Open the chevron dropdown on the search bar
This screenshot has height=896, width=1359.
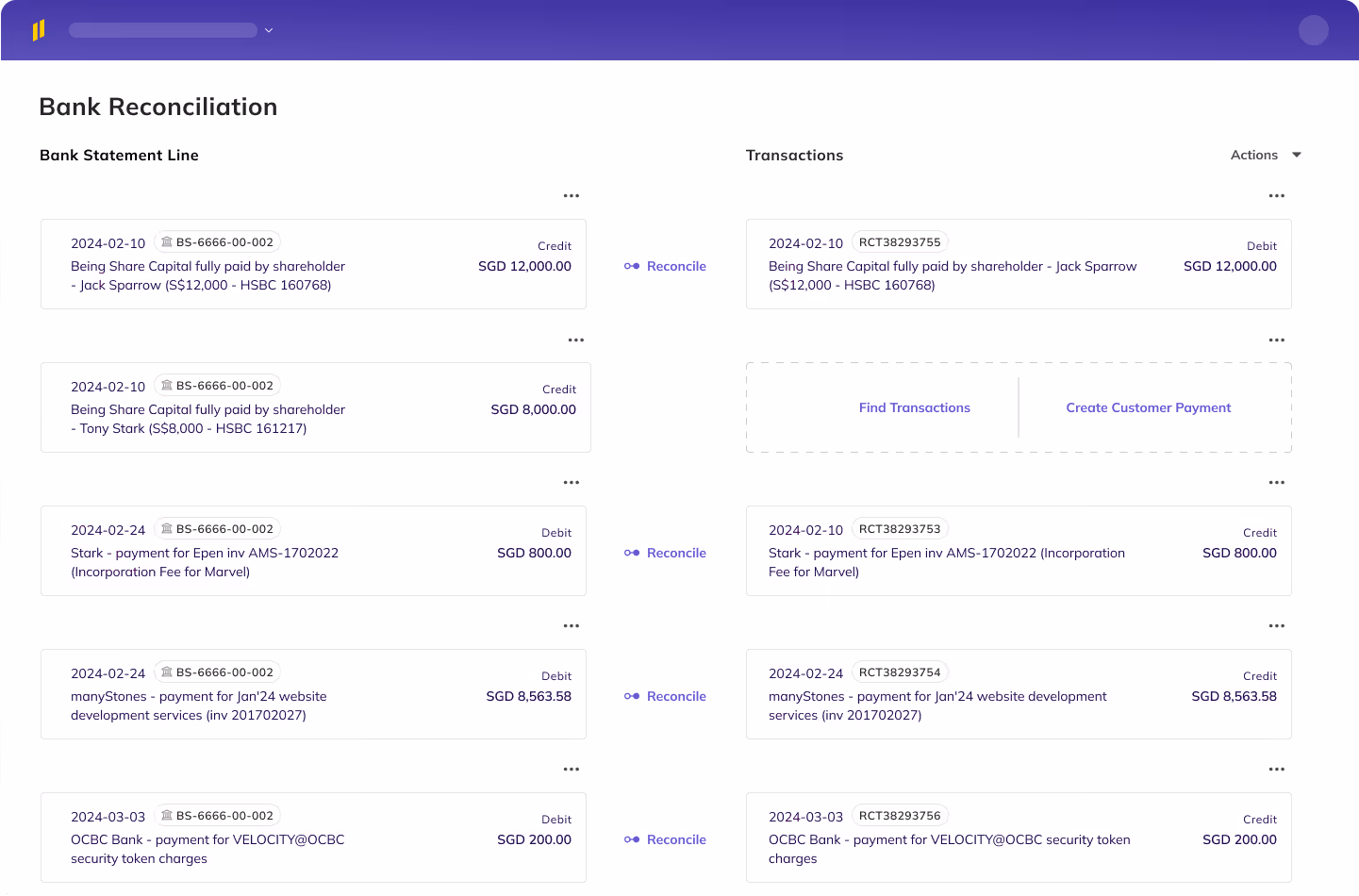pos(269,29)
